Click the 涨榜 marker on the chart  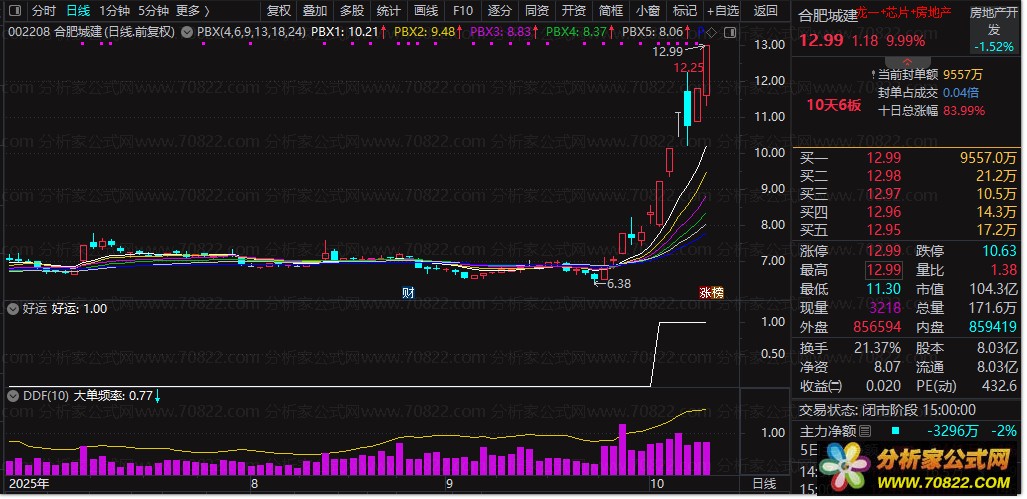(711, 292)
